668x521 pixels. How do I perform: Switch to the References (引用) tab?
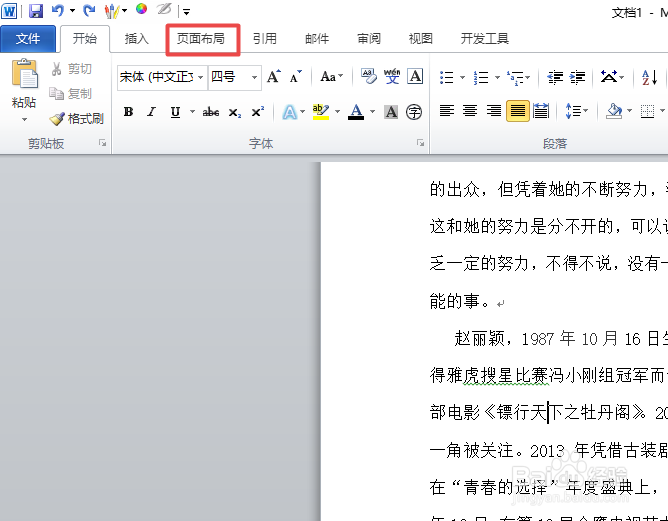[x=265, y=39]
